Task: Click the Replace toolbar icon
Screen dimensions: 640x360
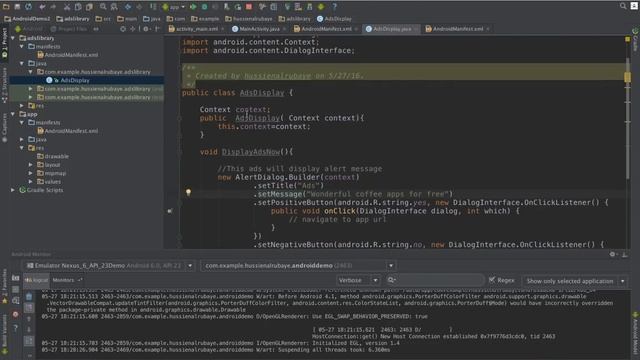Action: click(x=114, y=7)
